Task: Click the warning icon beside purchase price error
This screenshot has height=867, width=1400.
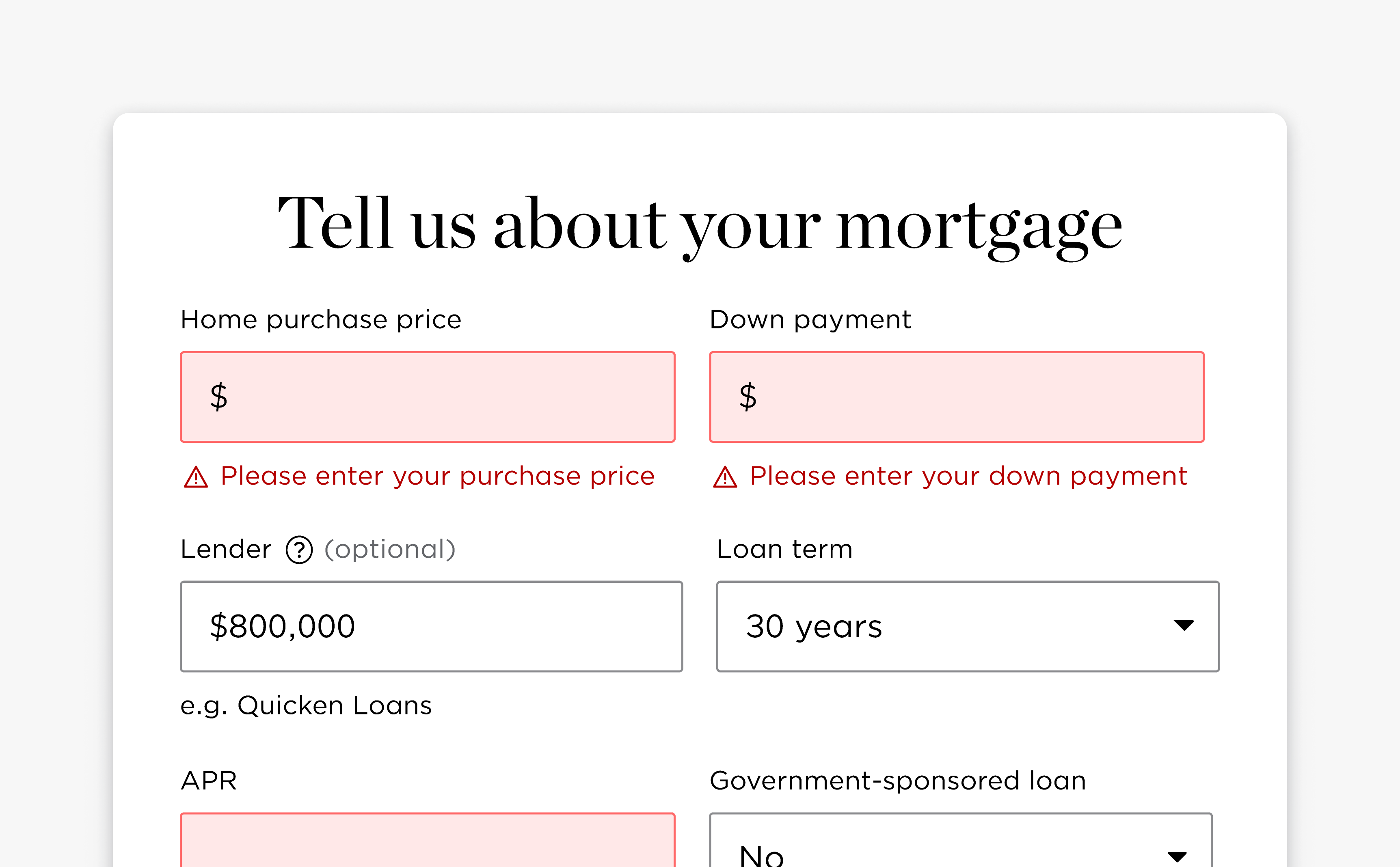Action: pyautogui.click(x=196, y=477)
